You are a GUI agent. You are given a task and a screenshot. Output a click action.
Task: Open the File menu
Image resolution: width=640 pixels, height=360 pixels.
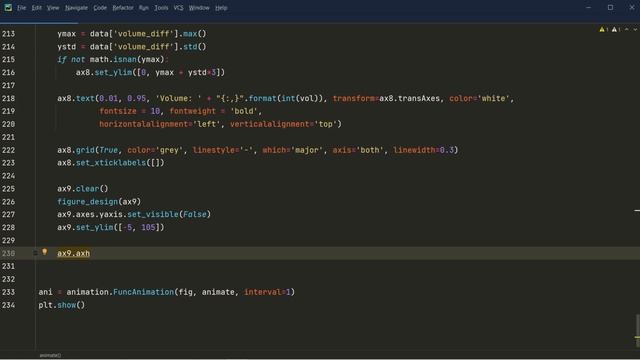[22, 8]
